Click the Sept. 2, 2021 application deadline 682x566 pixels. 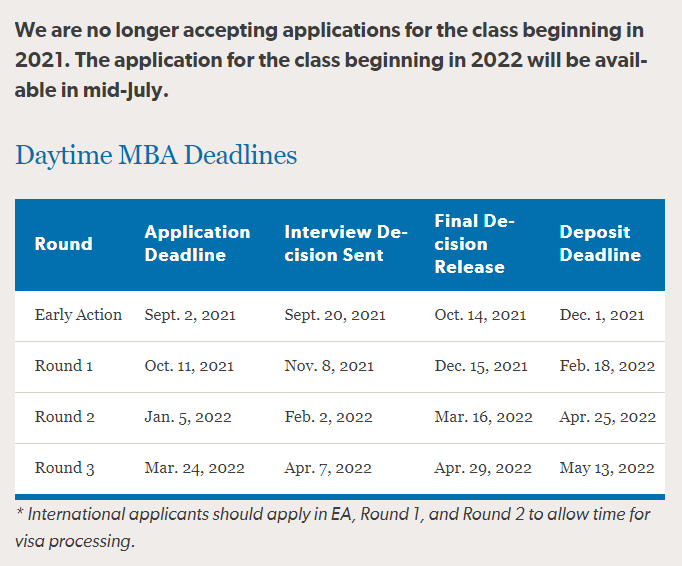pos(190,315)
